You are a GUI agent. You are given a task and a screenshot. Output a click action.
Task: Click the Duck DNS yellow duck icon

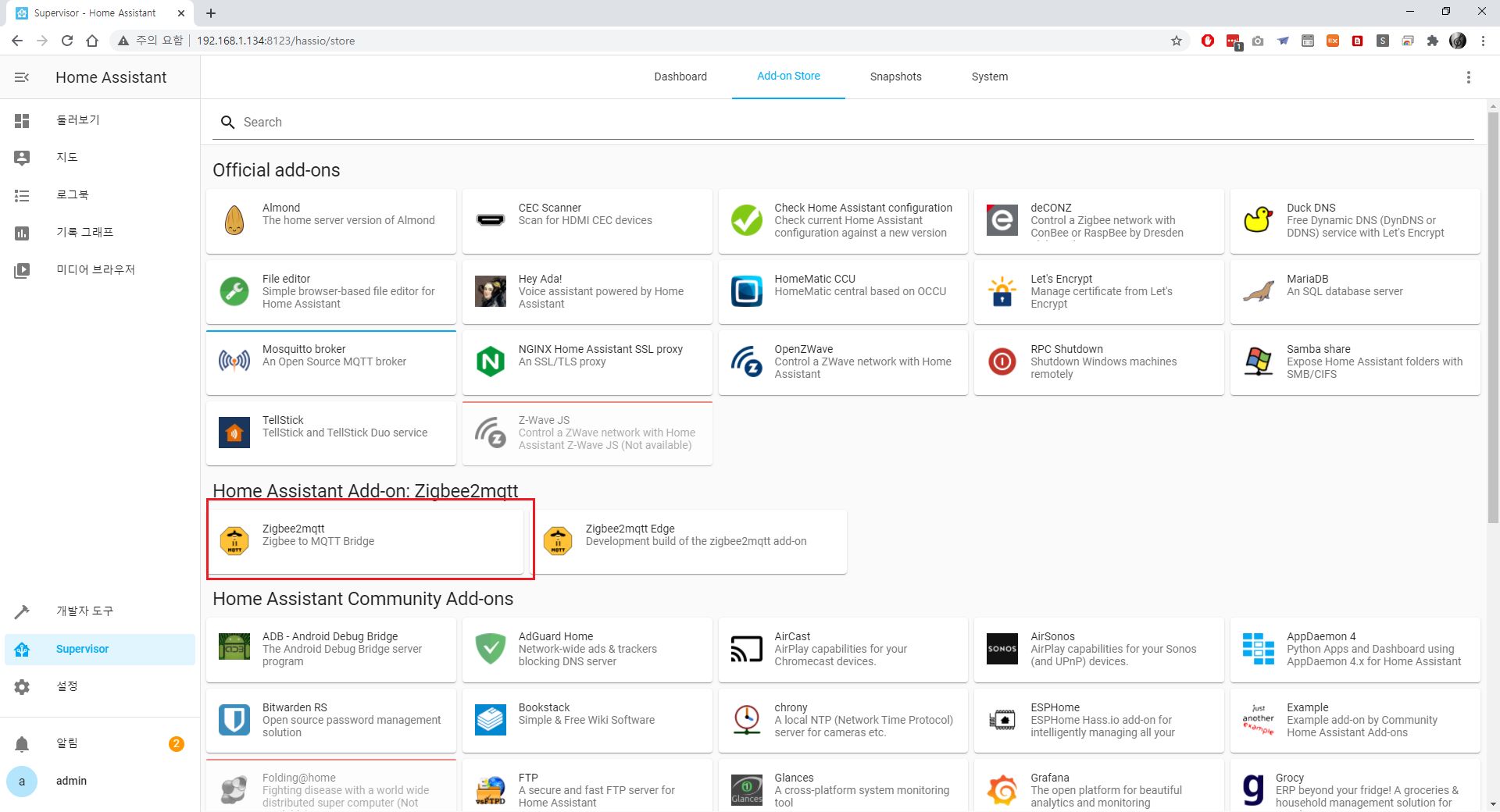click(x=1259, y=220)
